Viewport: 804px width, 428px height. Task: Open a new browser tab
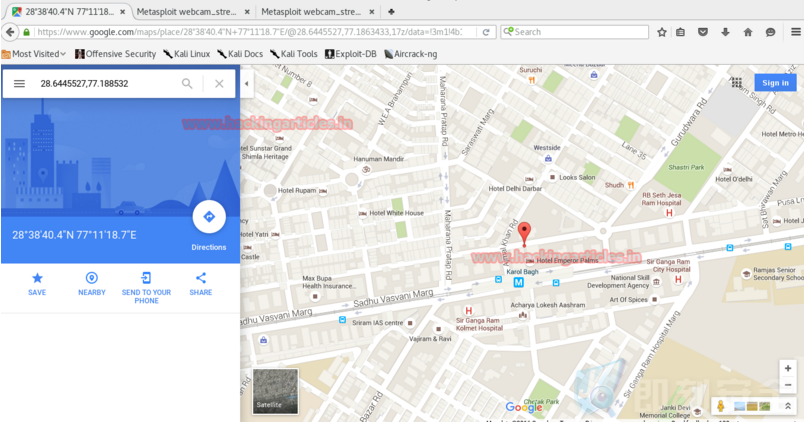[x=391, y=11]
